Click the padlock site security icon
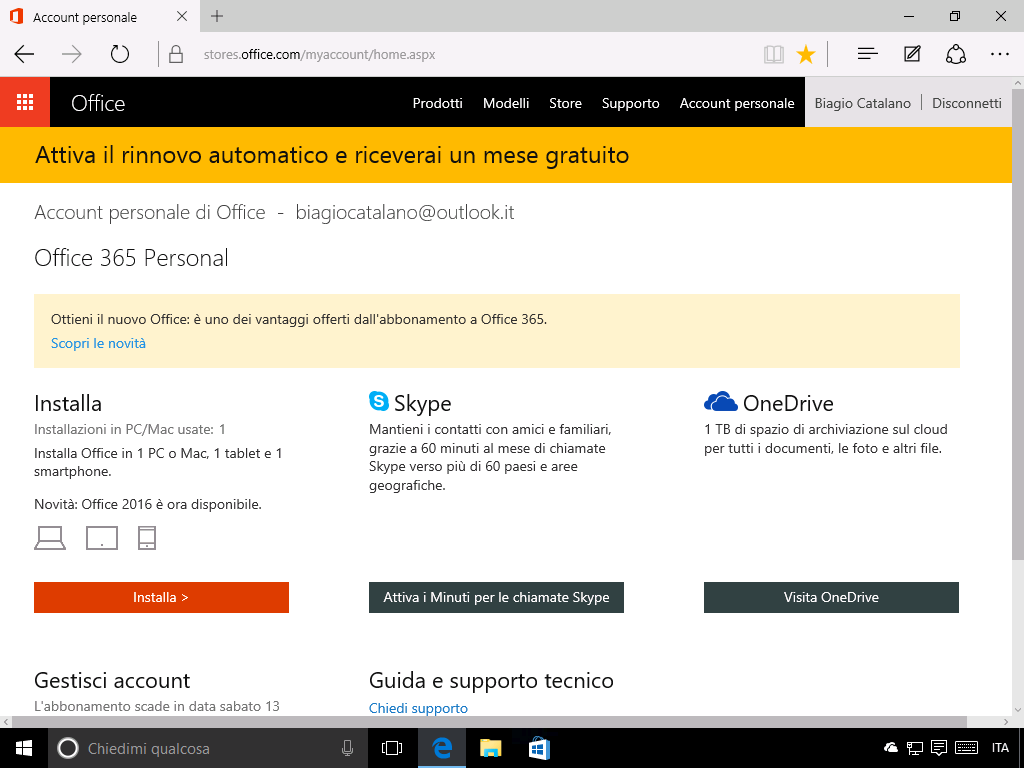Viewport: 1024px width, 768px height. point(176,54)
